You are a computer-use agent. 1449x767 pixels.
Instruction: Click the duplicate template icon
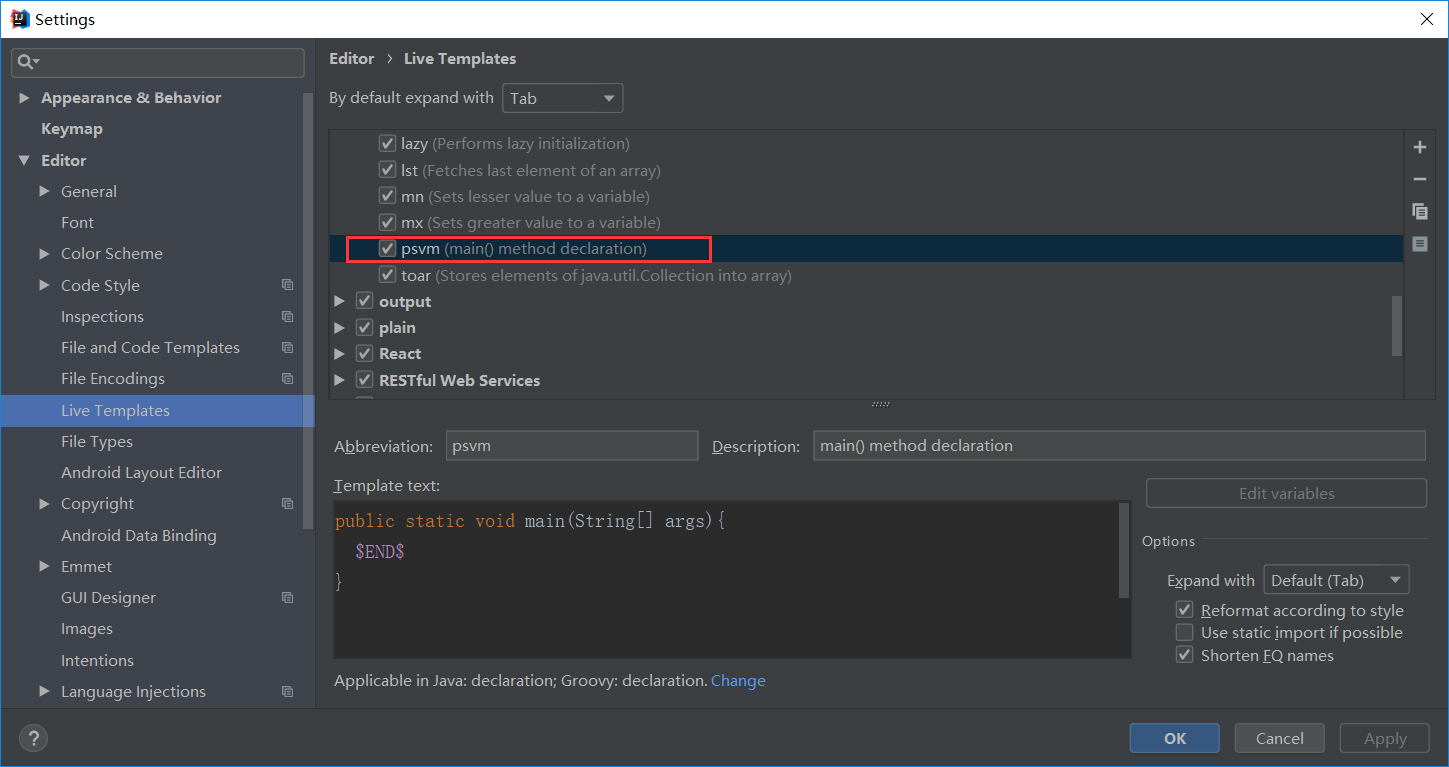click(1419, 211)
